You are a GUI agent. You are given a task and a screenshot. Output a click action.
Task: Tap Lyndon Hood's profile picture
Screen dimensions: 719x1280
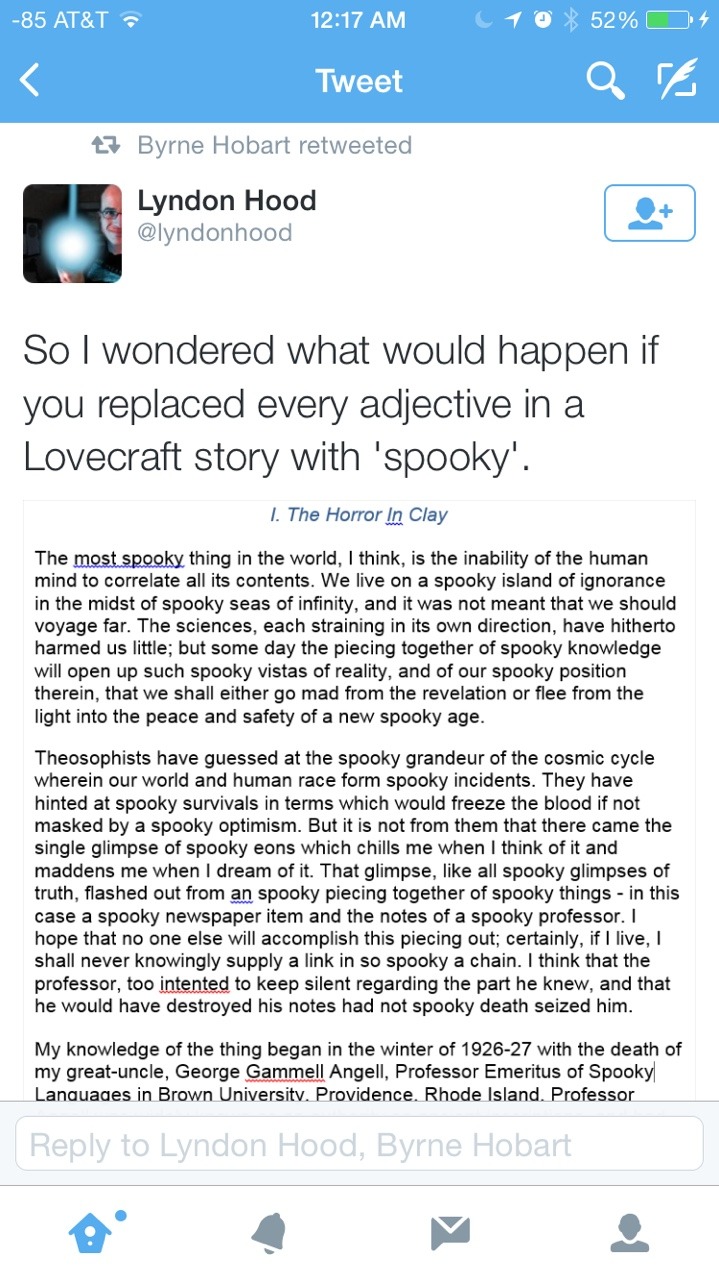pyautogui.click(x=72, y=233)
